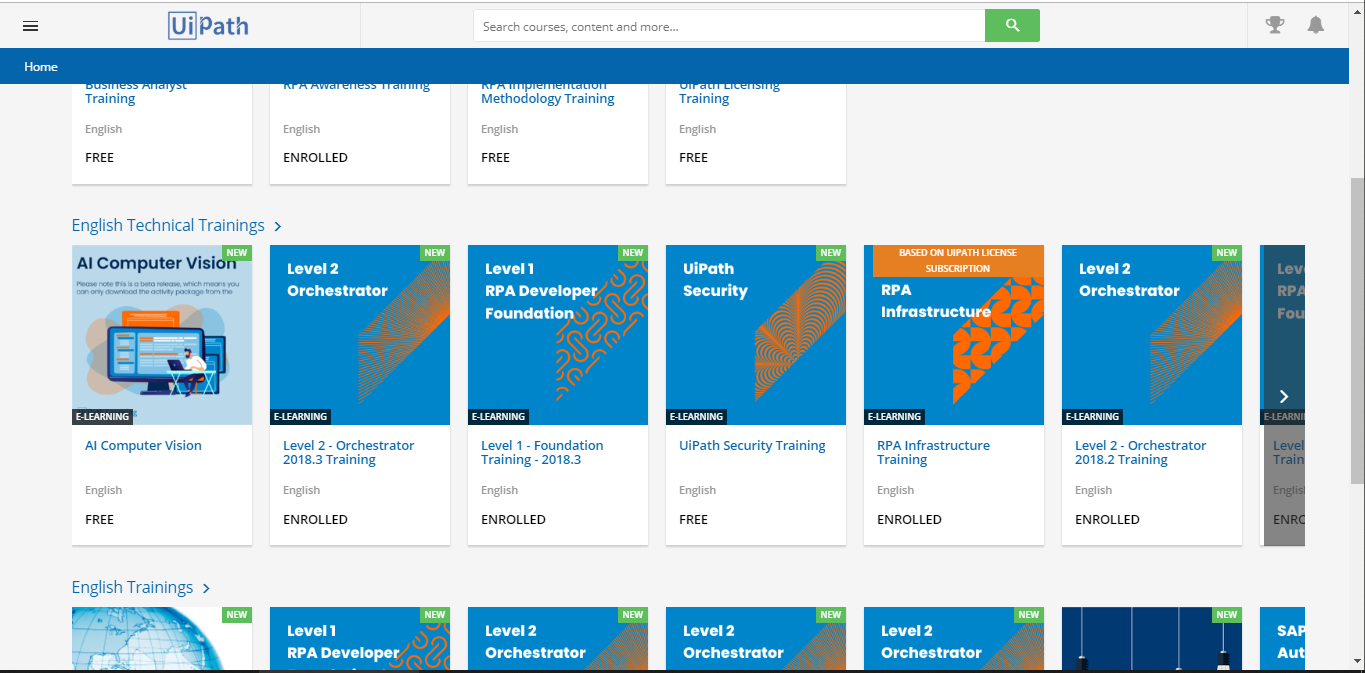Screen dimensions: 1365x673
Task: Click FREE on the AI Computer Vision card
Action: tap(100, 520)
